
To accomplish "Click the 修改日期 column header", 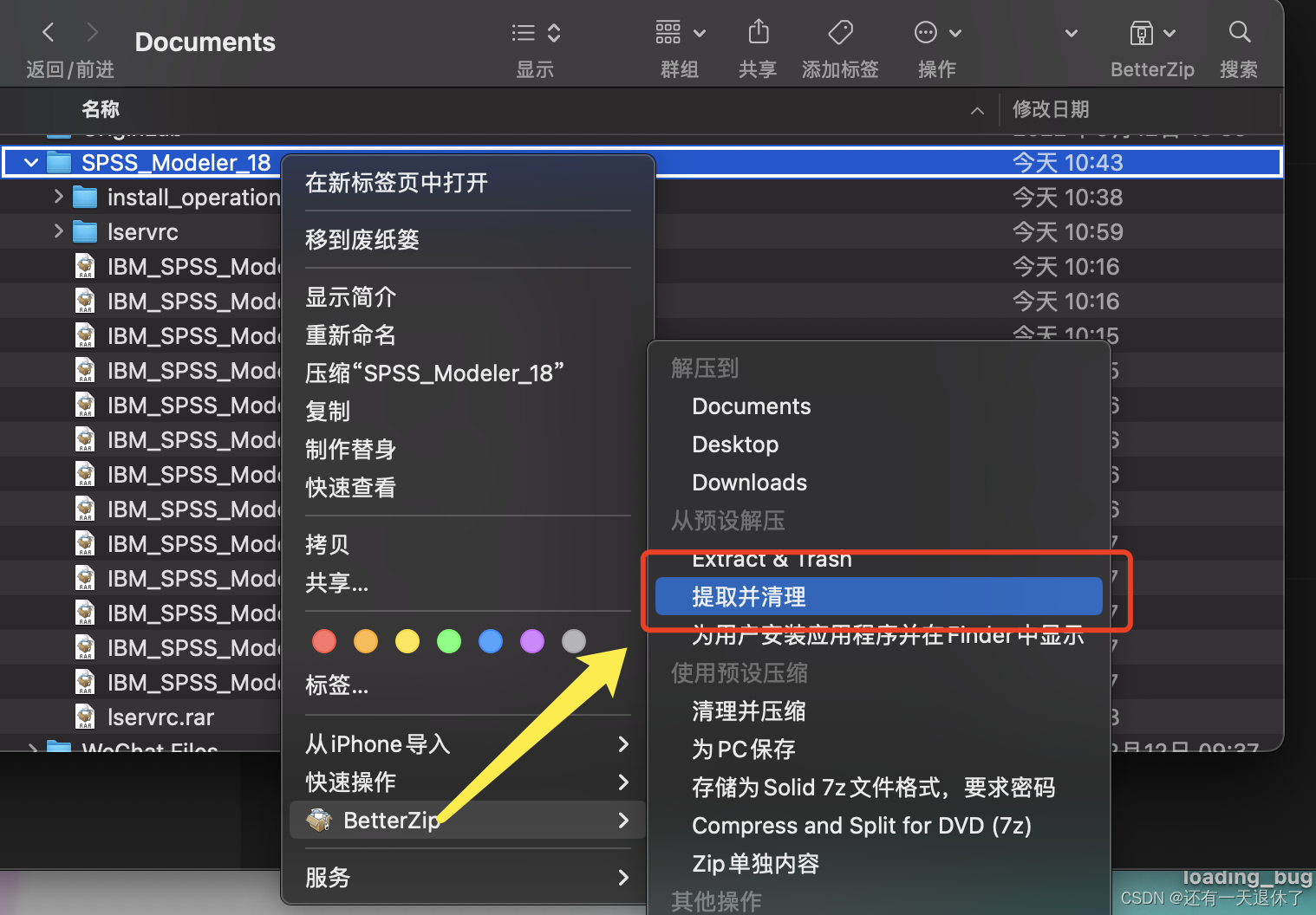I will tap(1051, 109).
